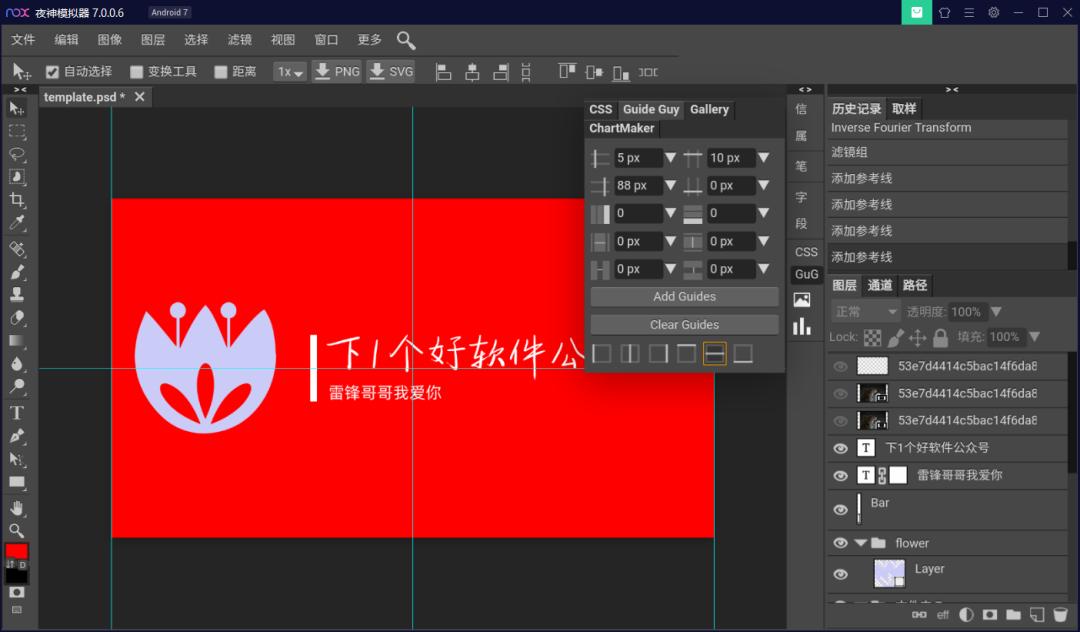This screenshot has height=632, width=1080.
Task: Switch to the Gallery tab
Action: click(709, 109)
